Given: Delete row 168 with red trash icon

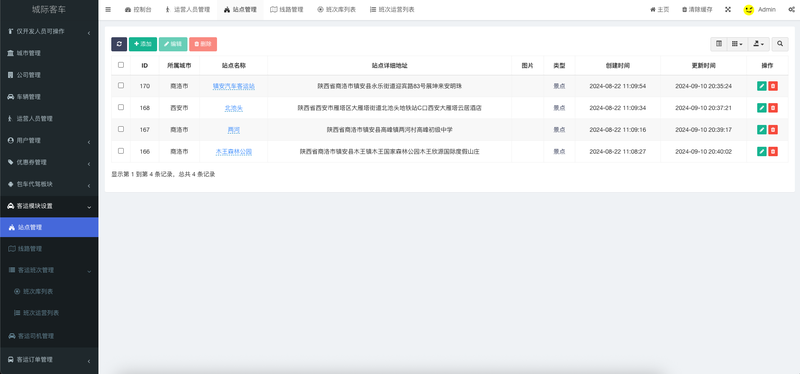Looking at the screenshot, I should pos(773,108).
